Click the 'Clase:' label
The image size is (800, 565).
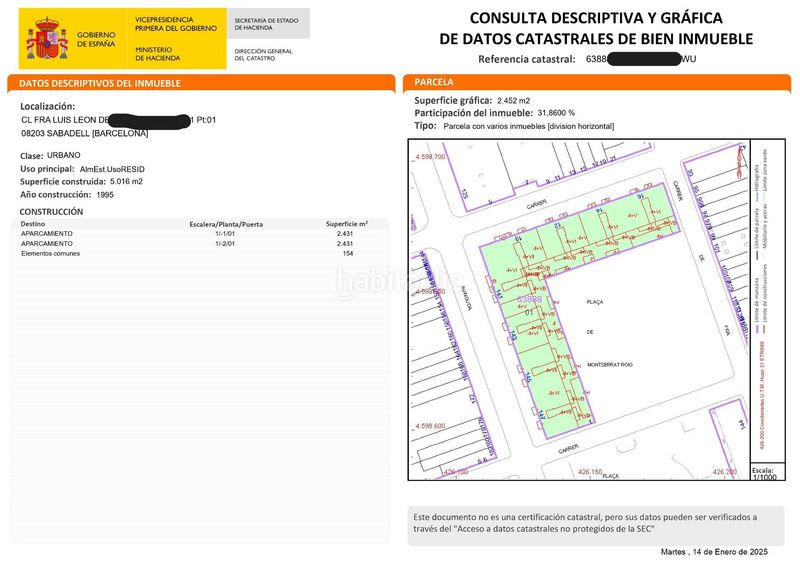[x=32, y=156]
